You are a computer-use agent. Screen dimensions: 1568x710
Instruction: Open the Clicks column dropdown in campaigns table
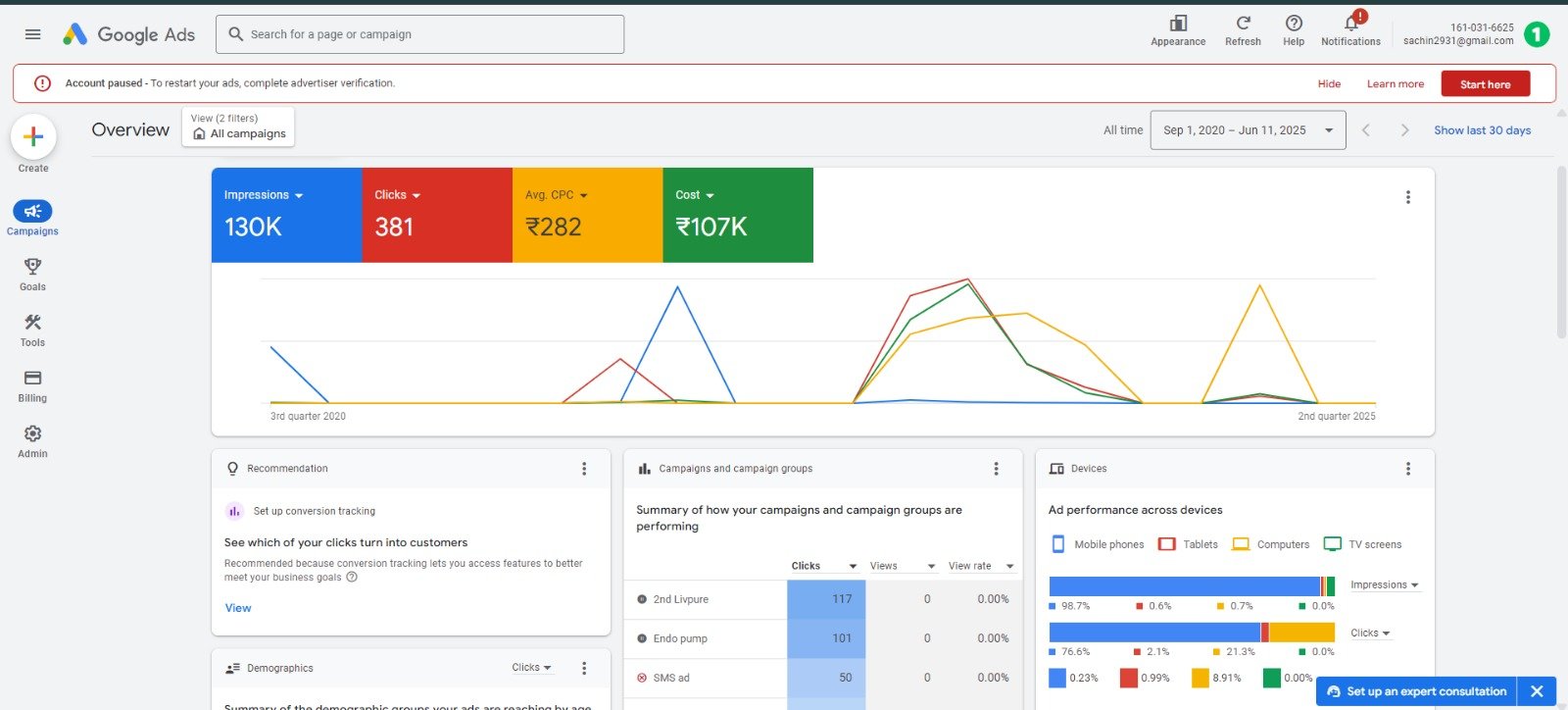(x=824, y=566)
